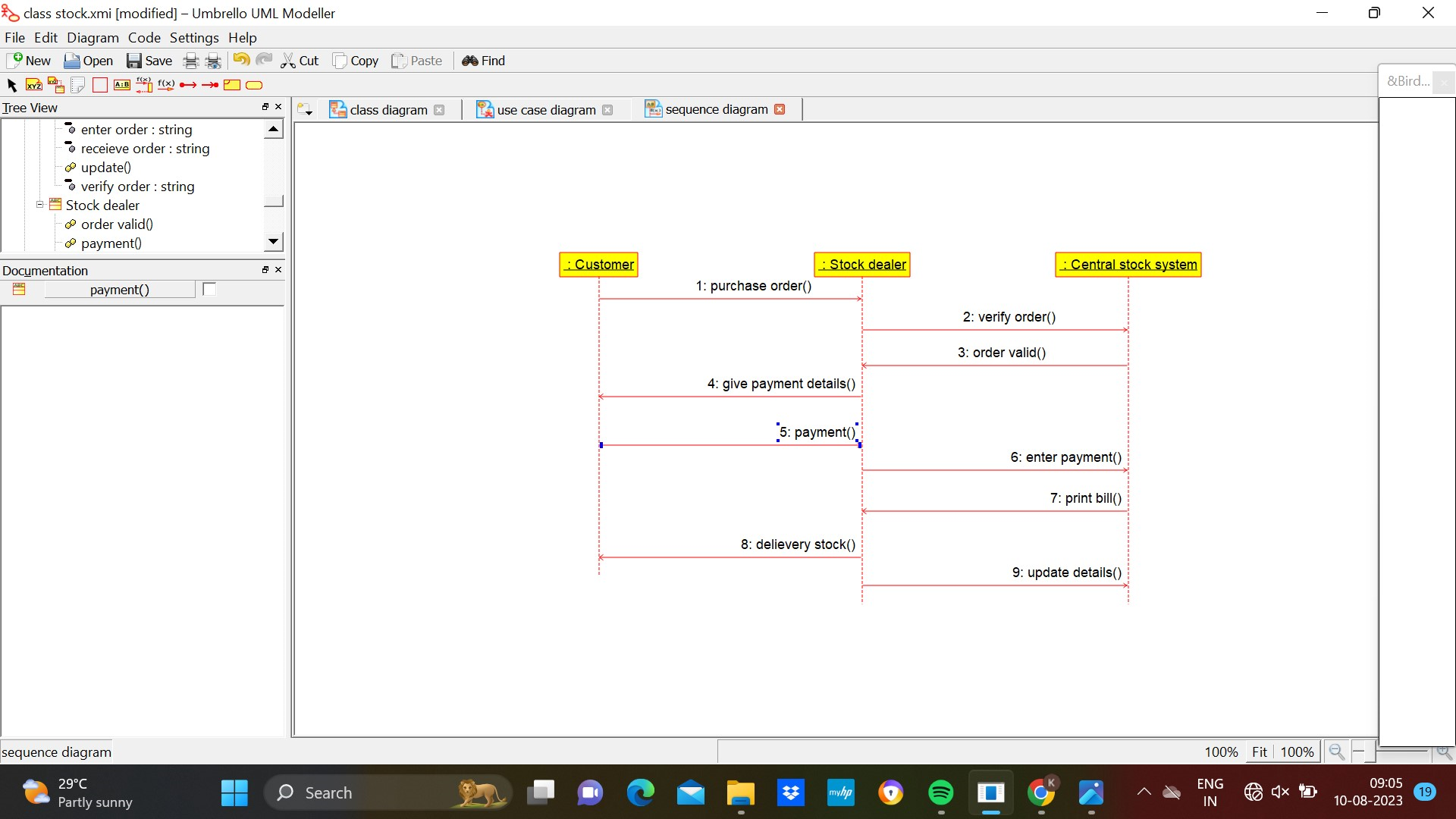
Task: Open the diagram tabs list dropdown
Action: [x=305, y=110]
